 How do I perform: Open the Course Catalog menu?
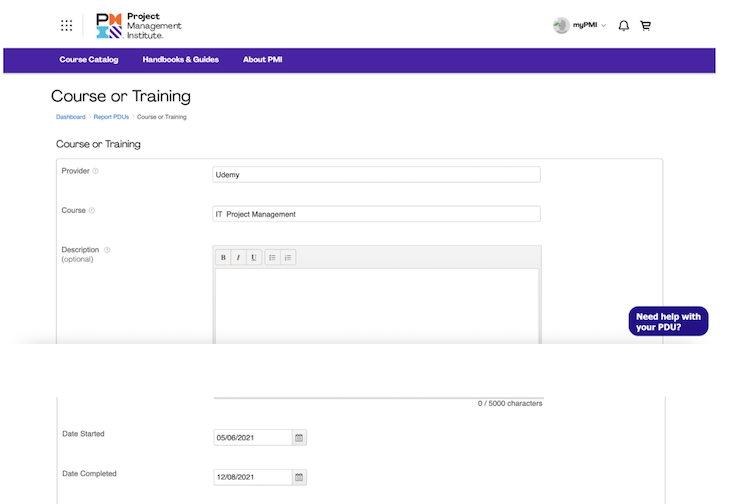click(x=89, y=60)
